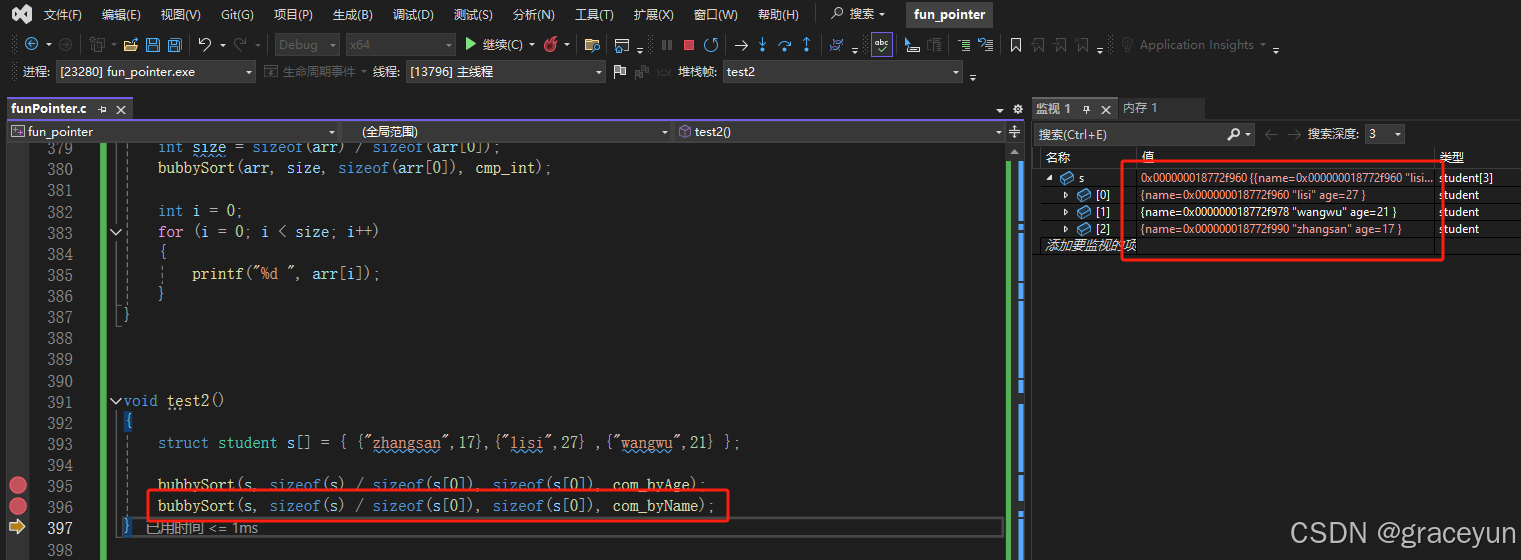Image resolution: width=1521 pixels, height=560 pixels.
Task: Collapse the for loop at line 383
Action: pyautogui.click(x=116, y=232)
